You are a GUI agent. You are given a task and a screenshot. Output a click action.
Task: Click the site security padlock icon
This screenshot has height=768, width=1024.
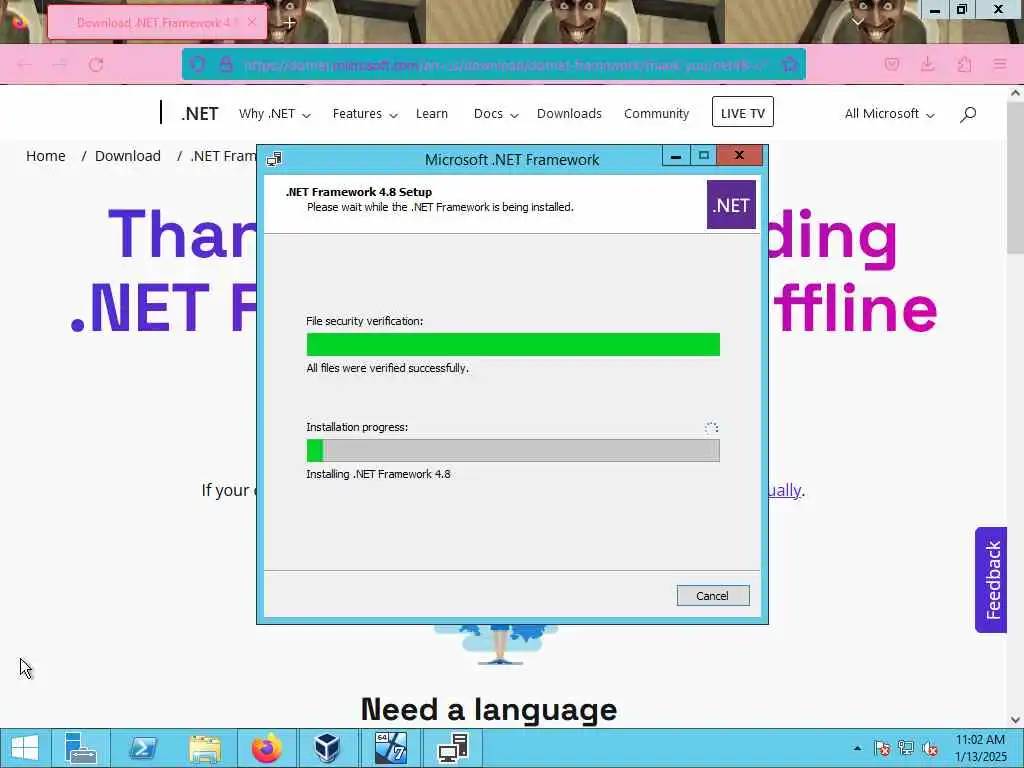226,64
